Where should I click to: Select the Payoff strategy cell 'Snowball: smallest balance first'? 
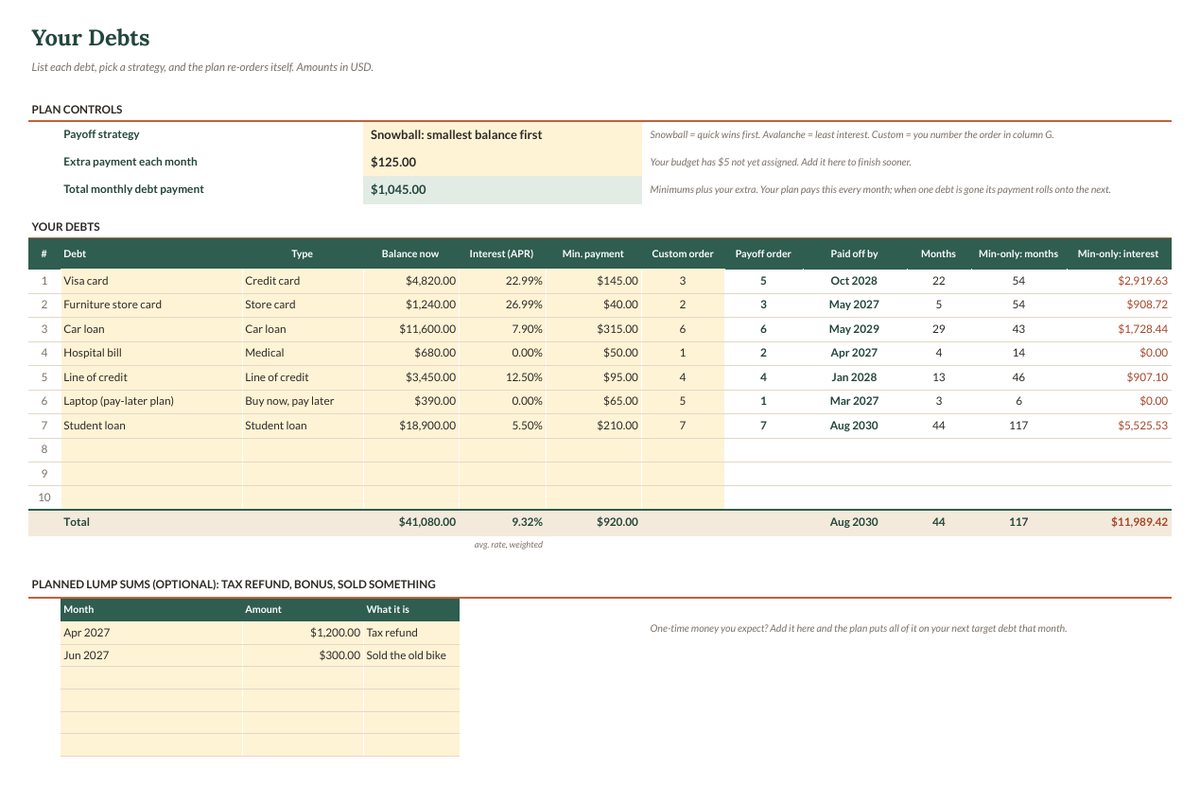[x=502, y=135]
